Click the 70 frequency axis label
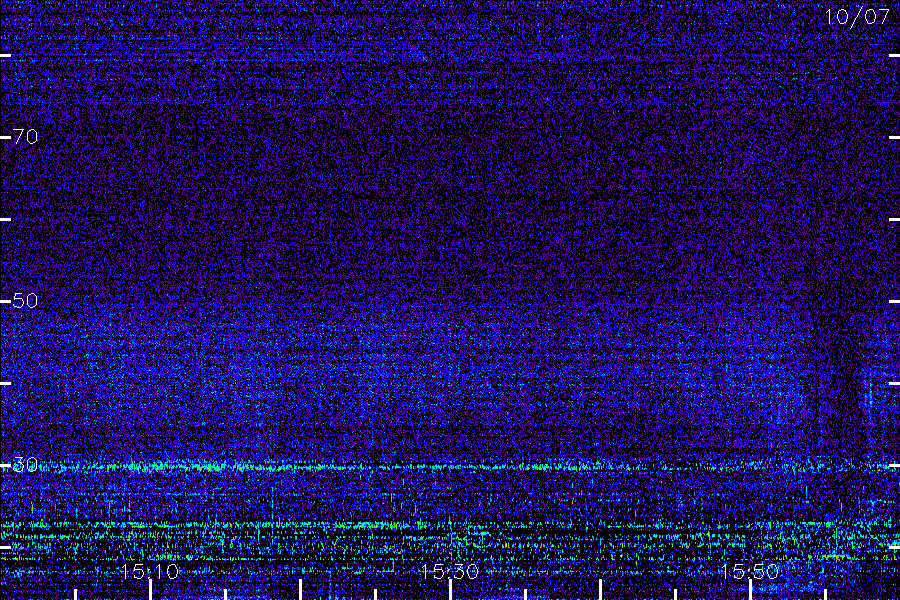Screen dimensions: 900x600 coord(25,137)
